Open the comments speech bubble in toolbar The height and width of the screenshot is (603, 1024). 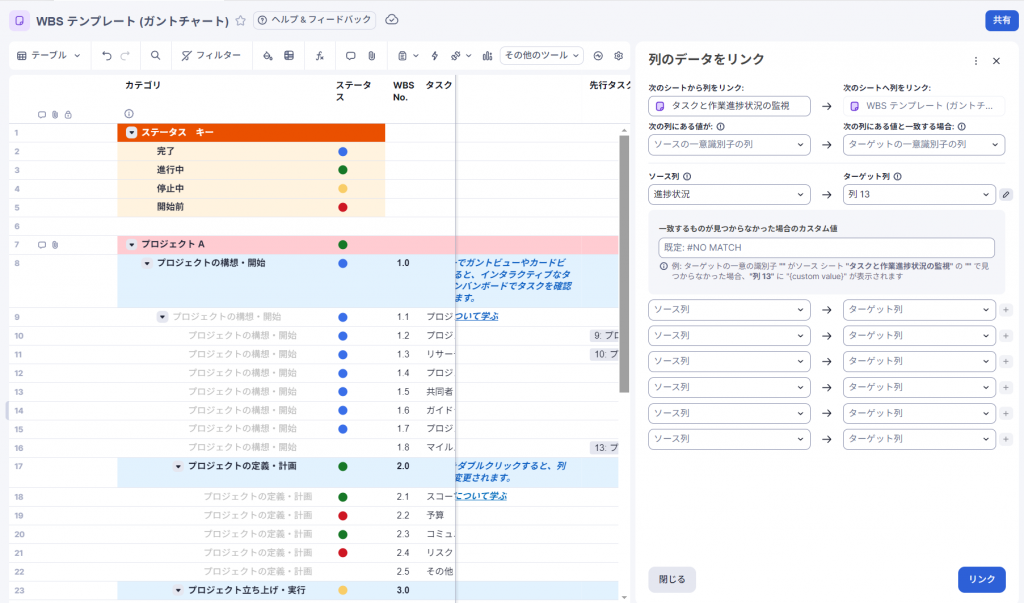[350, 56]
